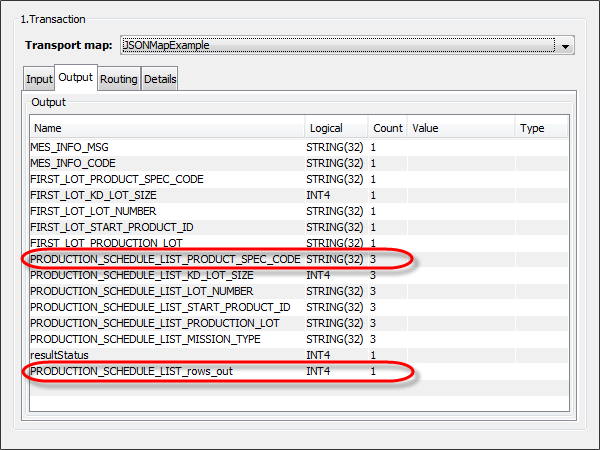Click the Type column header
600x450 pixels.
[x=531, y=128]
